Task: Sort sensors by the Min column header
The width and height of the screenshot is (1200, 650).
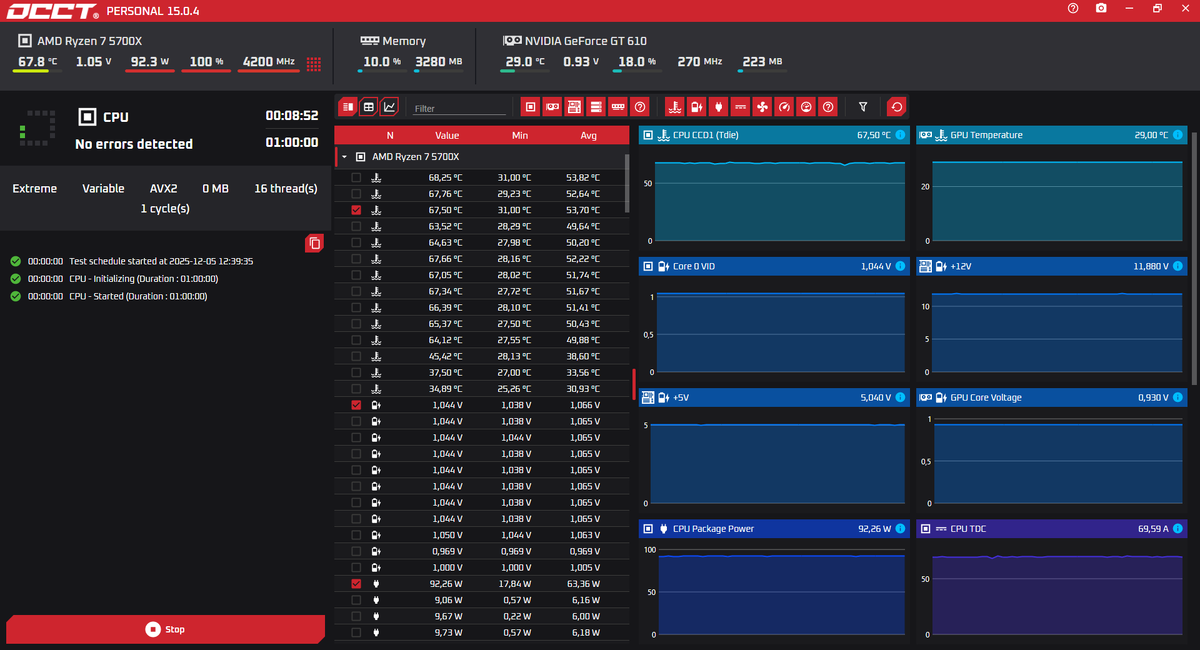Action: (x=519, y=135)
